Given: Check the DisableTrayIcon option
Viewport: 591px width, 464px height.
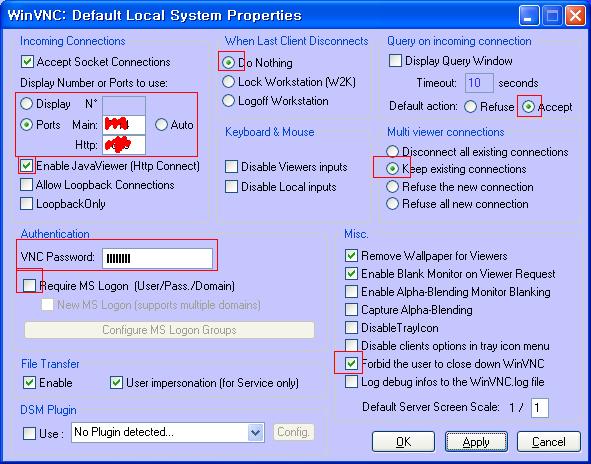Looking at the screenshot, I should (351, 328).
